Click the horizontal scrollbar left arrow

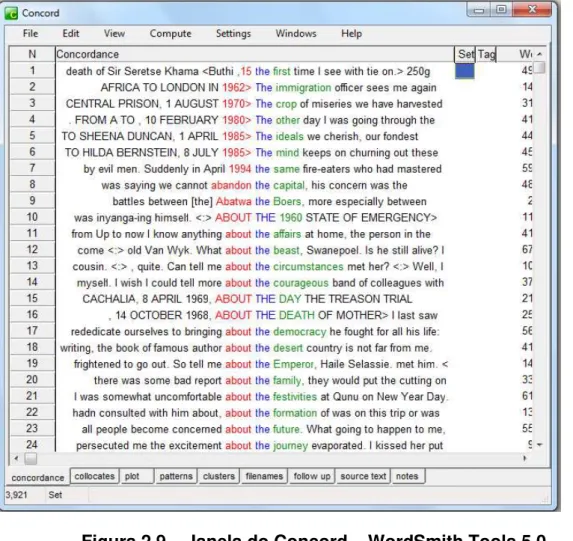pyautogui.click(x=16, y=458)
